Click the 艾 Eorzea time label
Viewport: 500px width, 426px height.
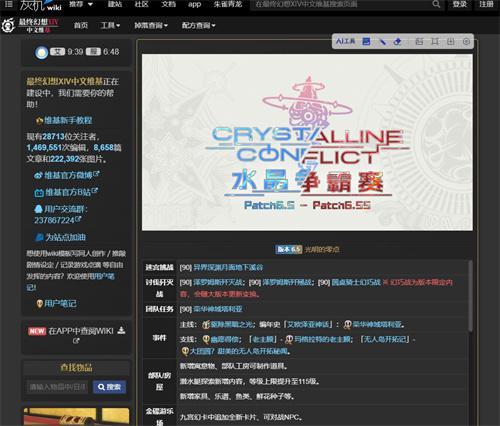coord(57,52)
